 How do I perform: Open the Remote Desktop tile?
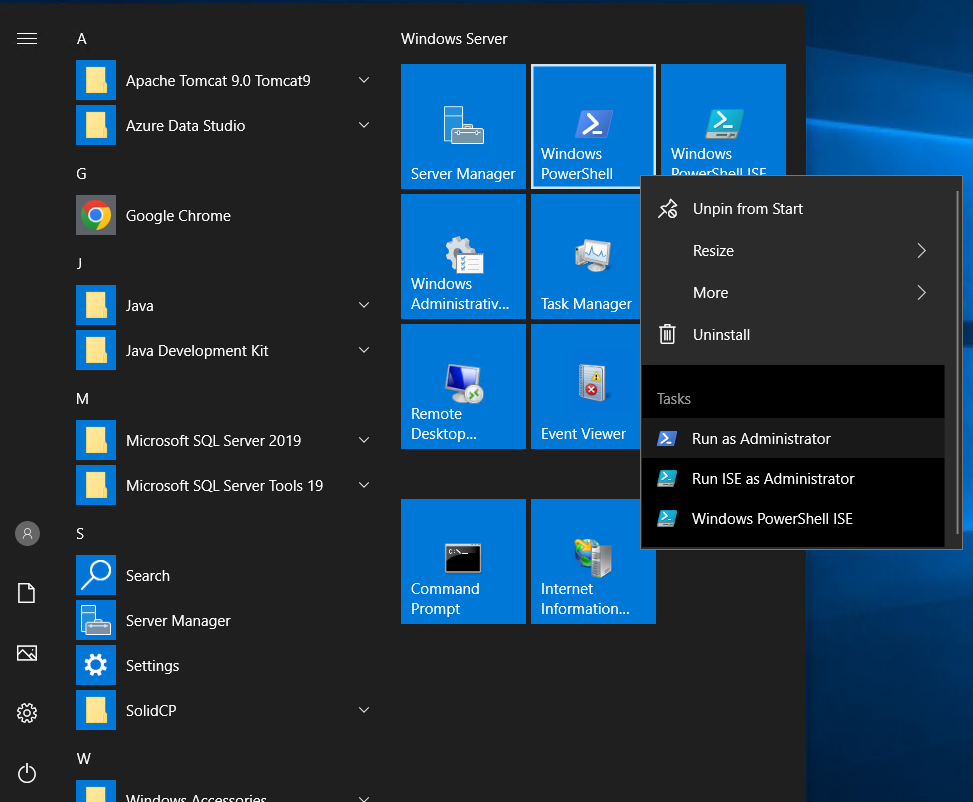pyautogui.click(x=463, y=386)
